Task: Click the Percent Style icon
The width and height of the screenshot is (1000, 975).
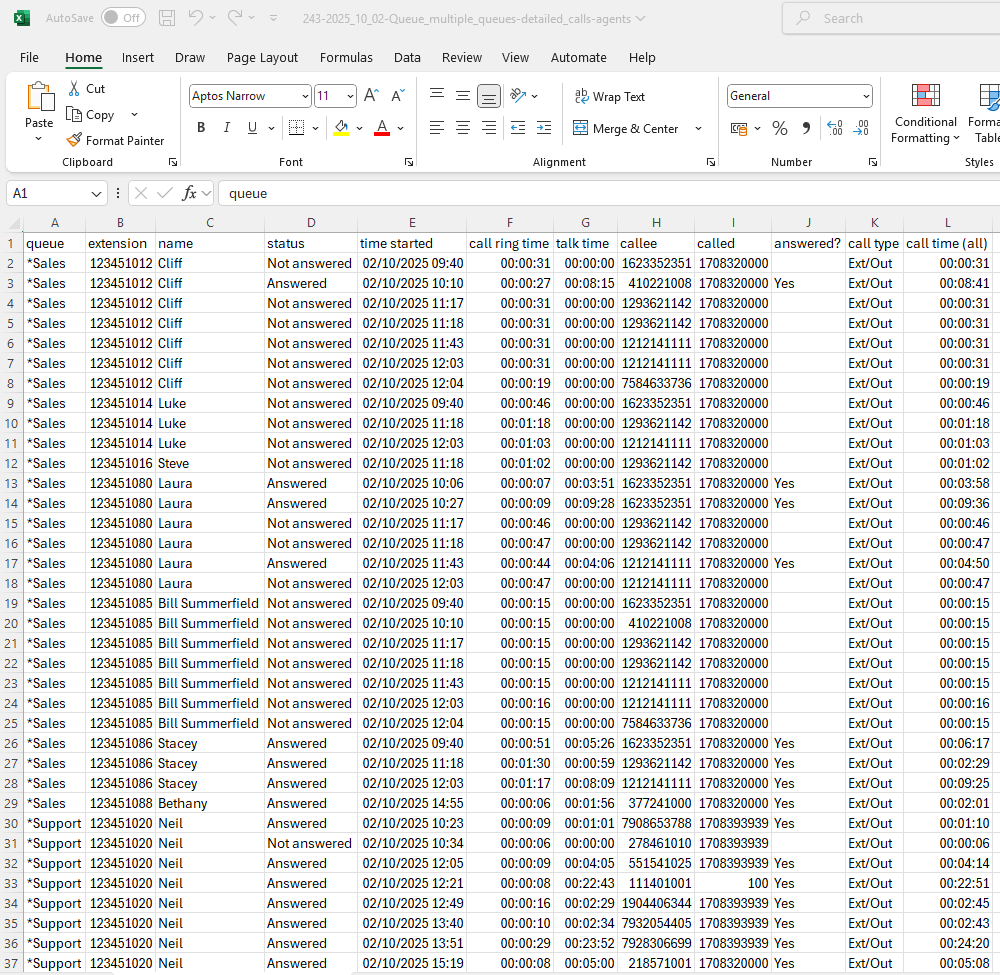Action: [x=780, y=128]
